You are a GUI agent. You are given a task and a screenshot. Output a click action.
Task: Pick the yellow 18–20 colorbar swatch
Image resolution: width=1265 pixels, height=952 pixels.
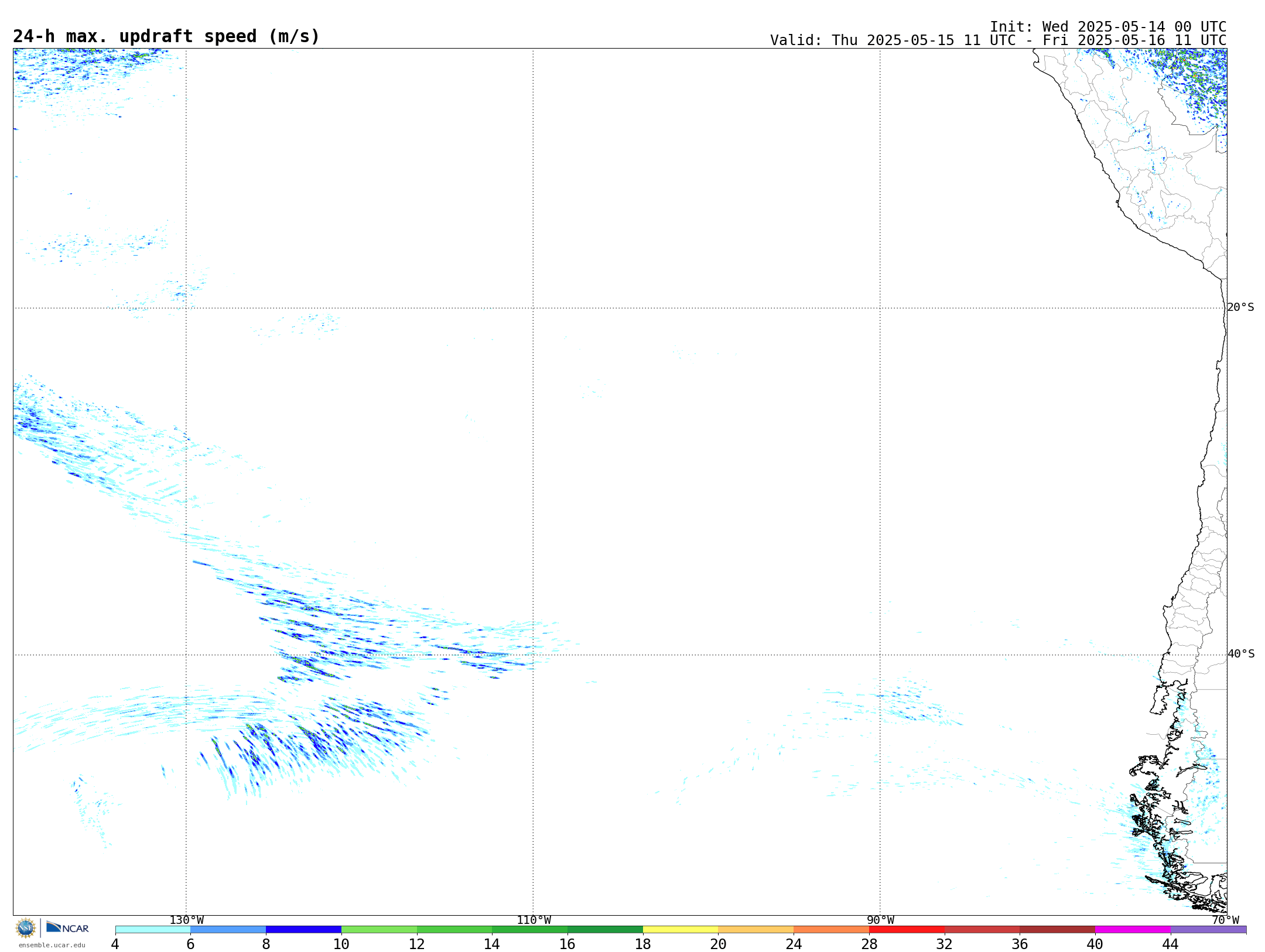click(x=681, y=930)
